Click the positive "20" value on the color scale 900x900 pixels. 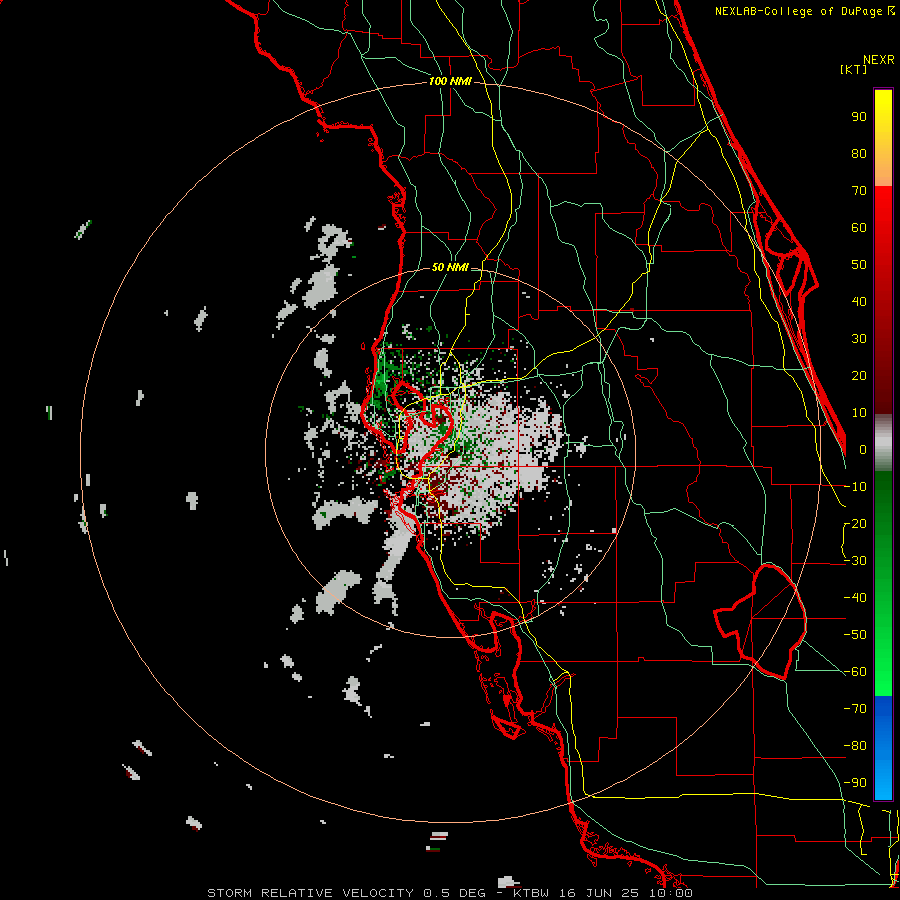[x=859, y=376]
